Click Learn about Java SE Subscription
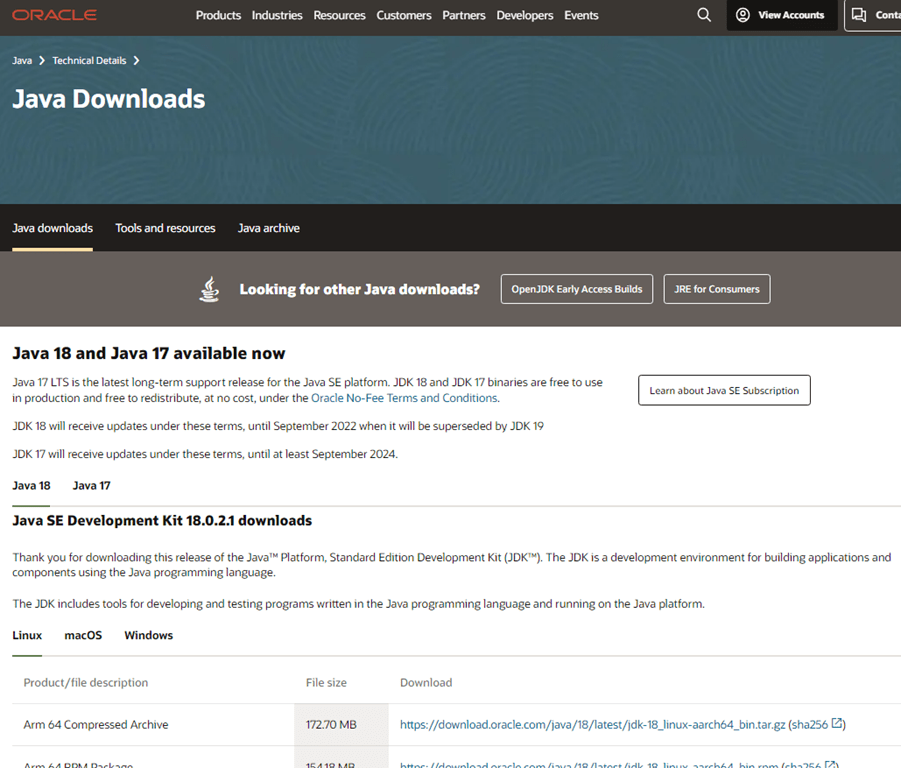The height and width of the screenshot is (768, 901). pos(724,391)
